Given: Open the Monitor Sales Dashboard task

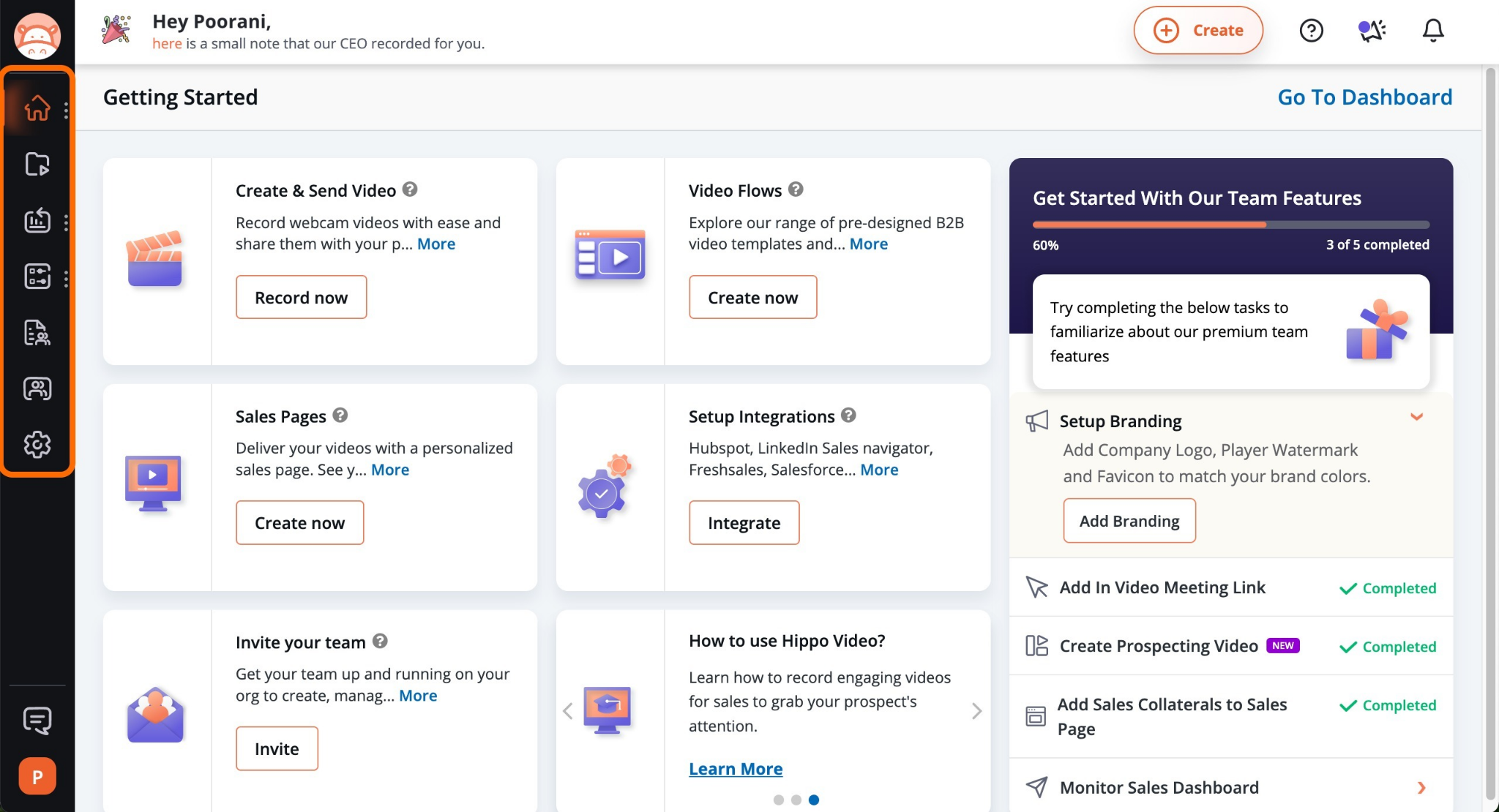Looking at the screenshot, I should coord(1231,787).
